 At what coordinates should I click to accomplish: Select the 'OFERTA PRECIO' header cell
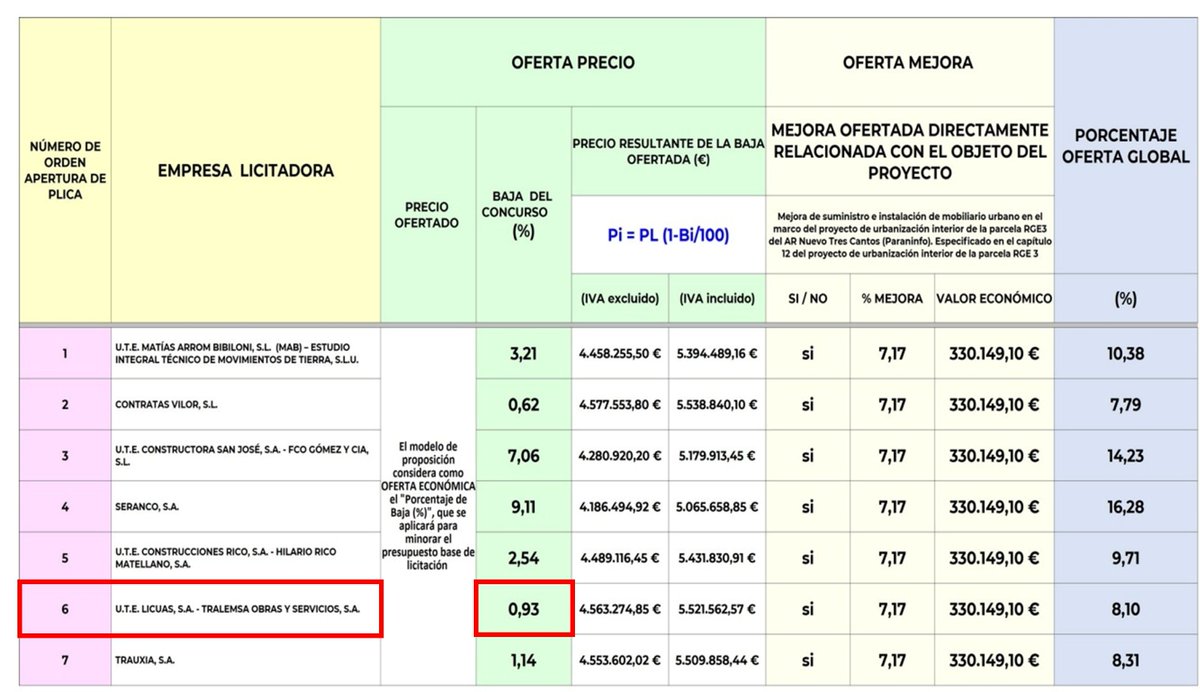(573, 62)
